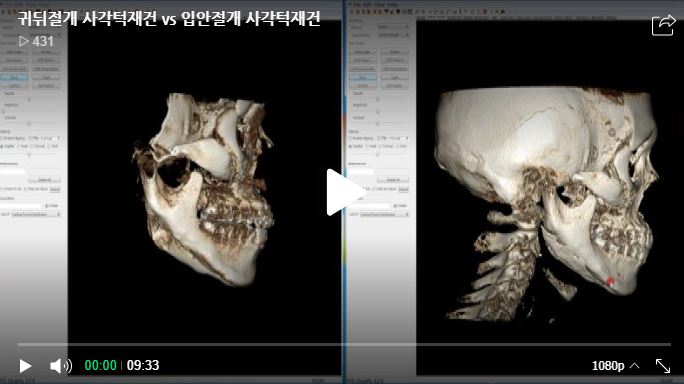Screen dimensions: 684x384
Task: Click the highlighted blue button in the left panel
Action: coord(14,77)
